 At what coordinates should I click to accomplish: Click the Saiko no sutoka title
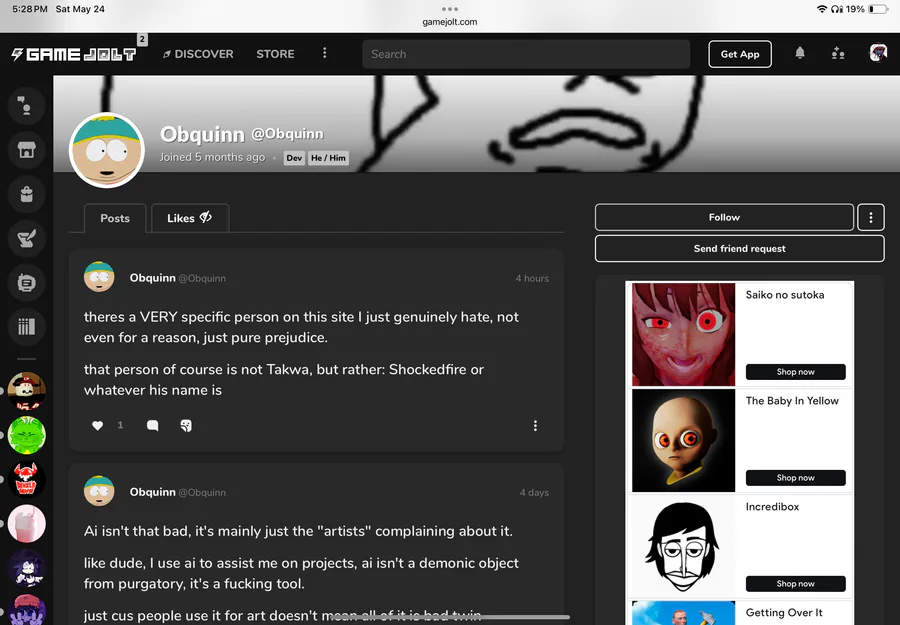click(785, 294)
